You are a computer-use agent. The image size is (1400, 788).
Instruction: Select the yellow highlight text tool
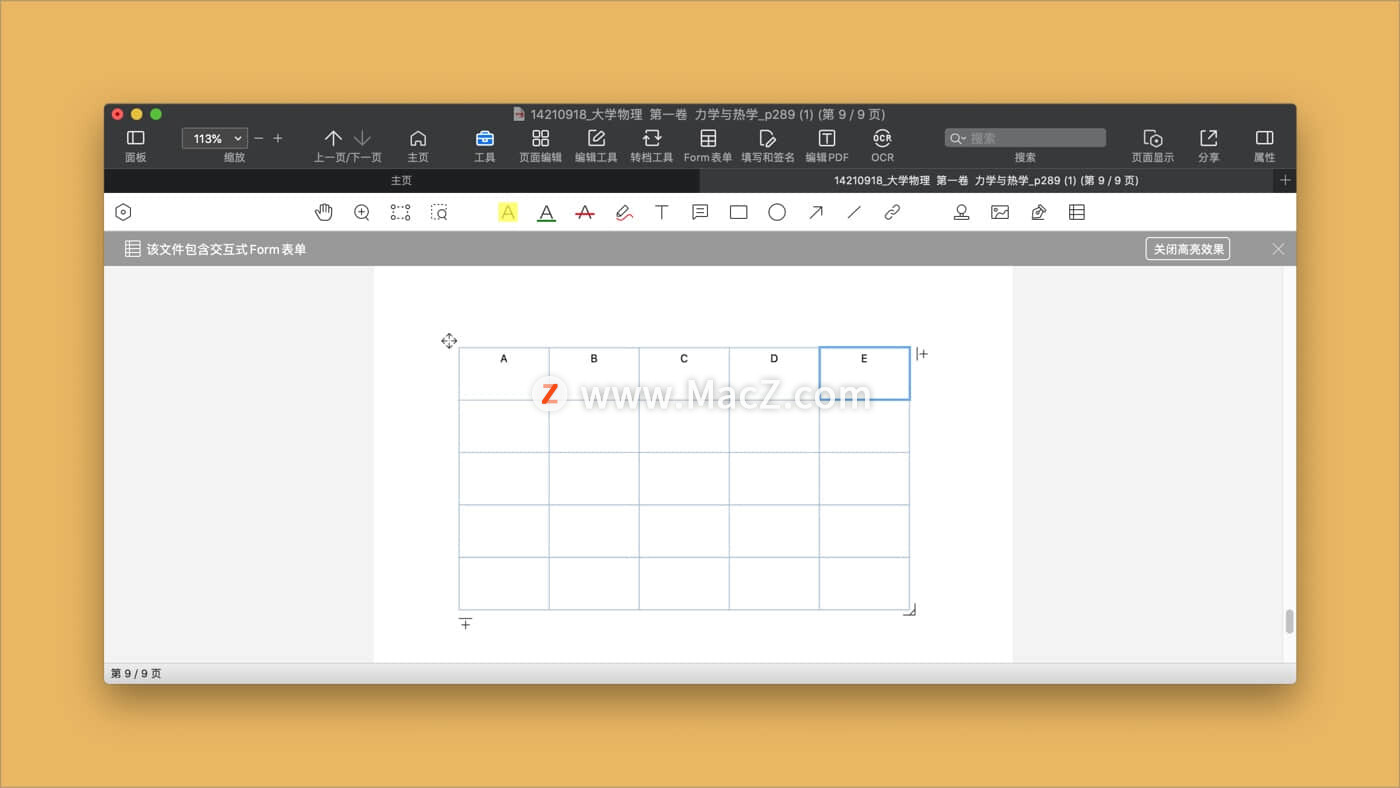(508, 212)
